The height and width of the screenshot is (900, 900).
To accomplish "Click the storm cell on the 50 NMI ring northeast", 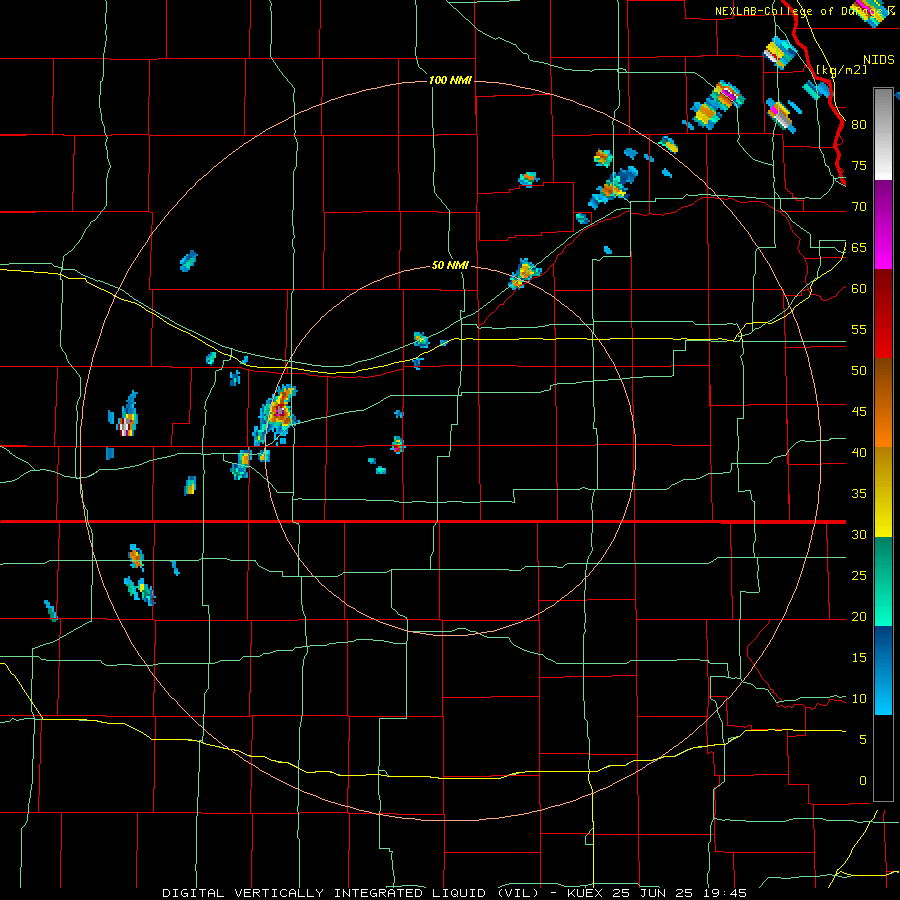I will point(524,274).
